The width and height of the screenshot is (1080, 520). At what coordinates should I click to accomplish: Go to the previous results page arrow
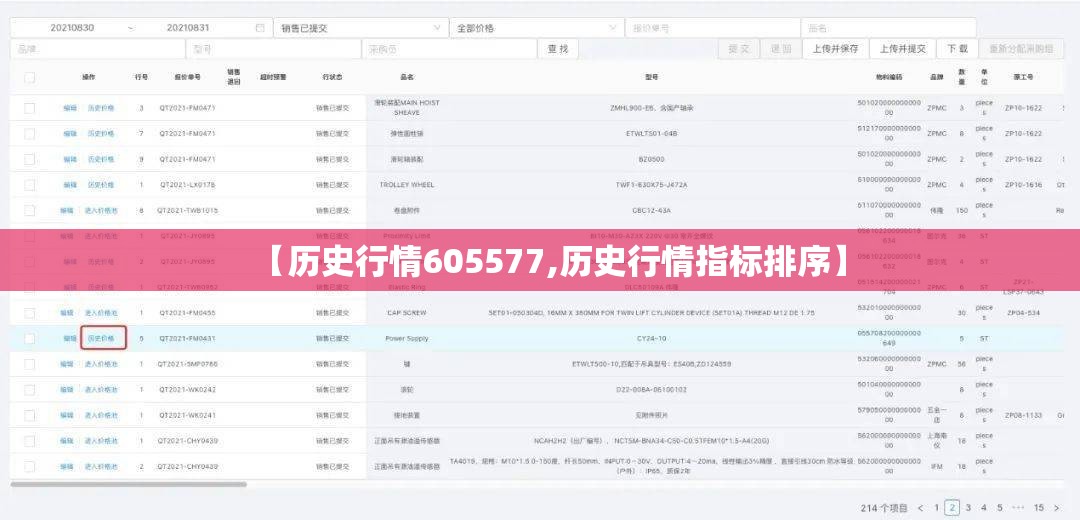921,508
